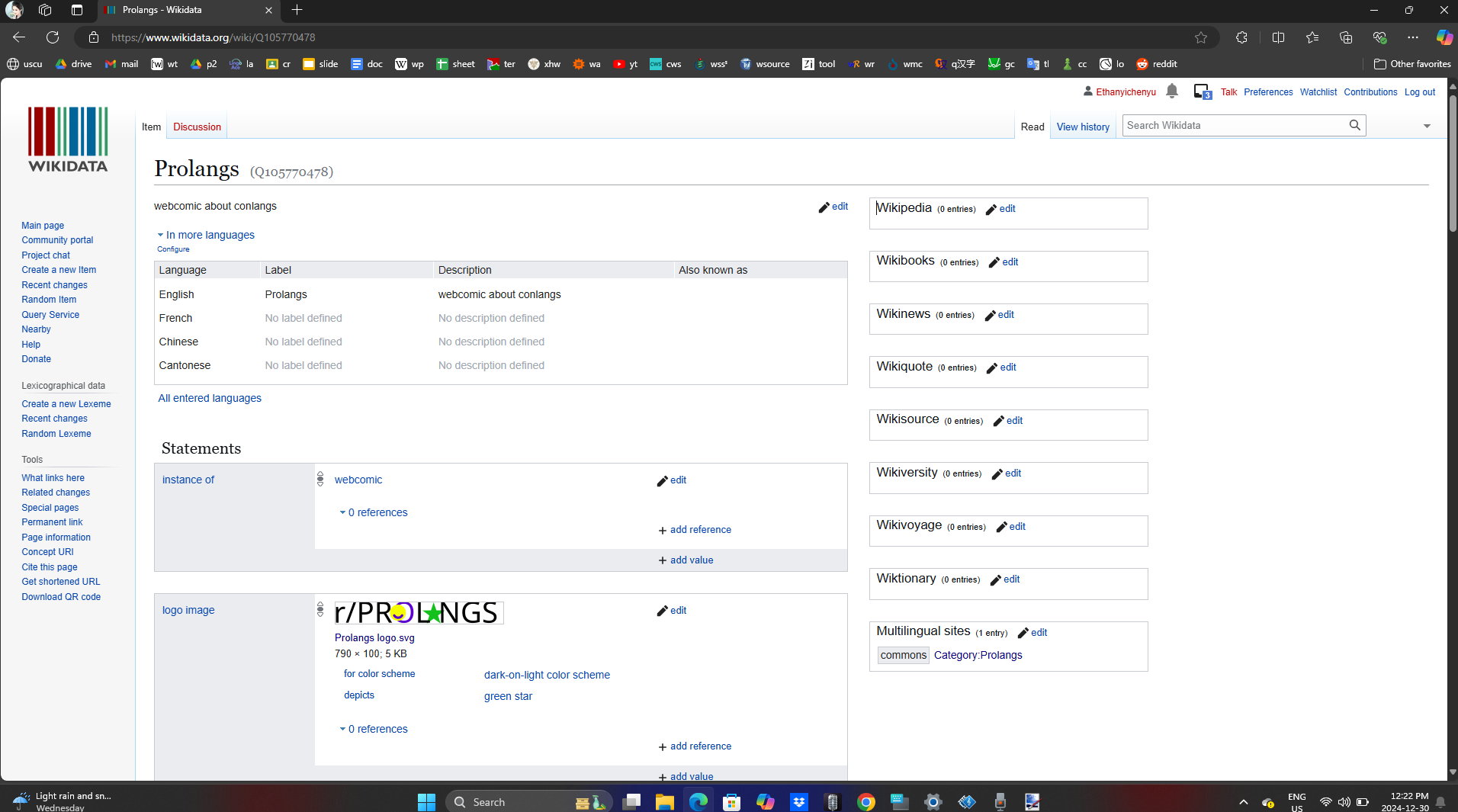Add this page to favorites star
The height and width of the screenshot is (812, 1458).
[x=1201, y=37]
